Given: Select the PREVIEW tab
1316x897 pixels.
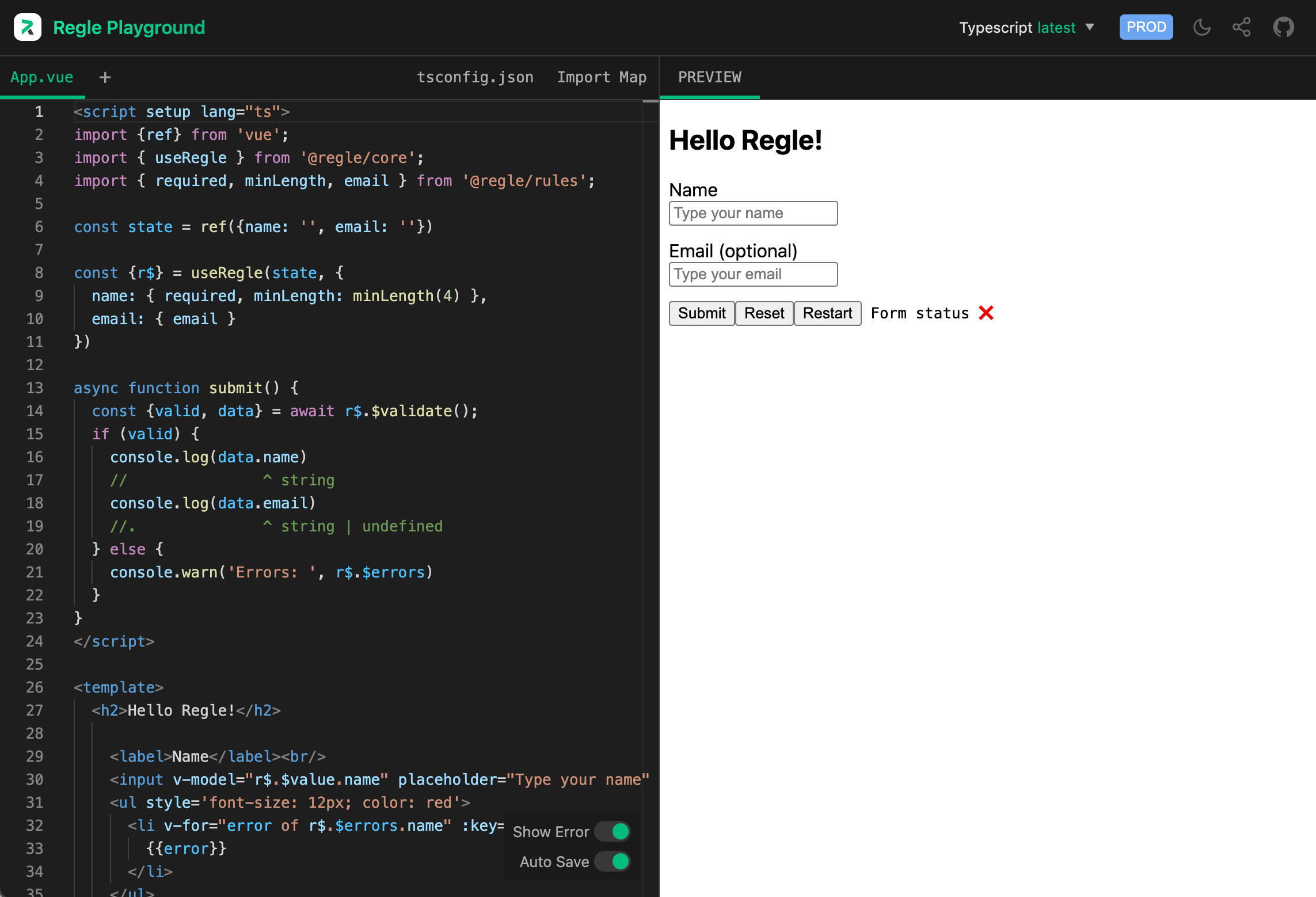Looking at the screenshot, I should 709,77.
